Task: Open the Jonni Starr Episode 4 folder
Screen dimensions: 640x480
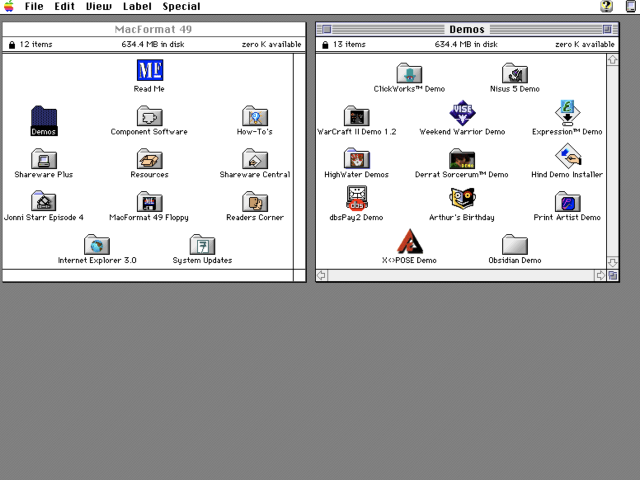Action: click(44, 201)
